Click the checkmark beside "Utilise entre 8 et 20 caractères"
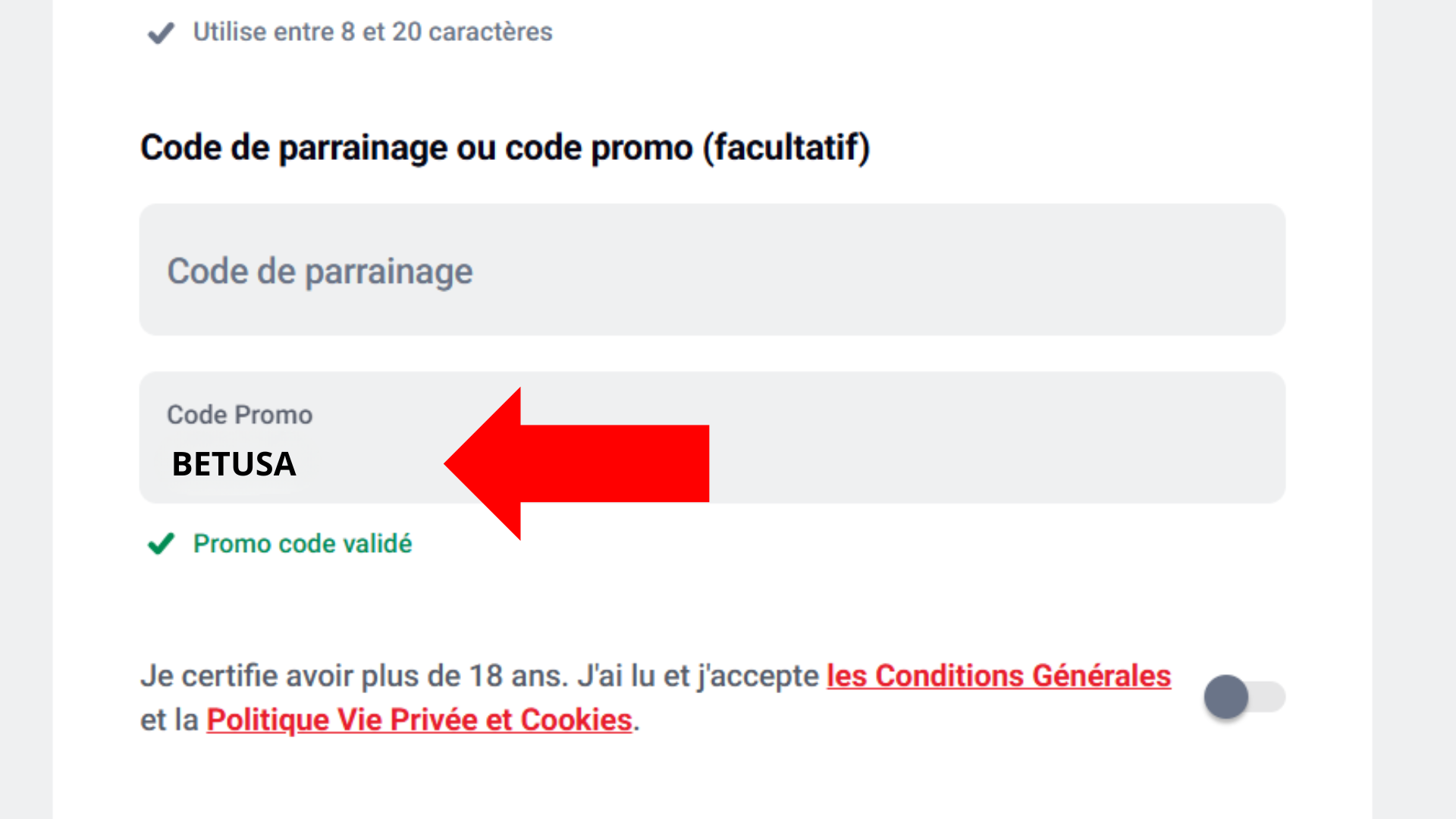 pyautogui.click(x=161, y=33)
